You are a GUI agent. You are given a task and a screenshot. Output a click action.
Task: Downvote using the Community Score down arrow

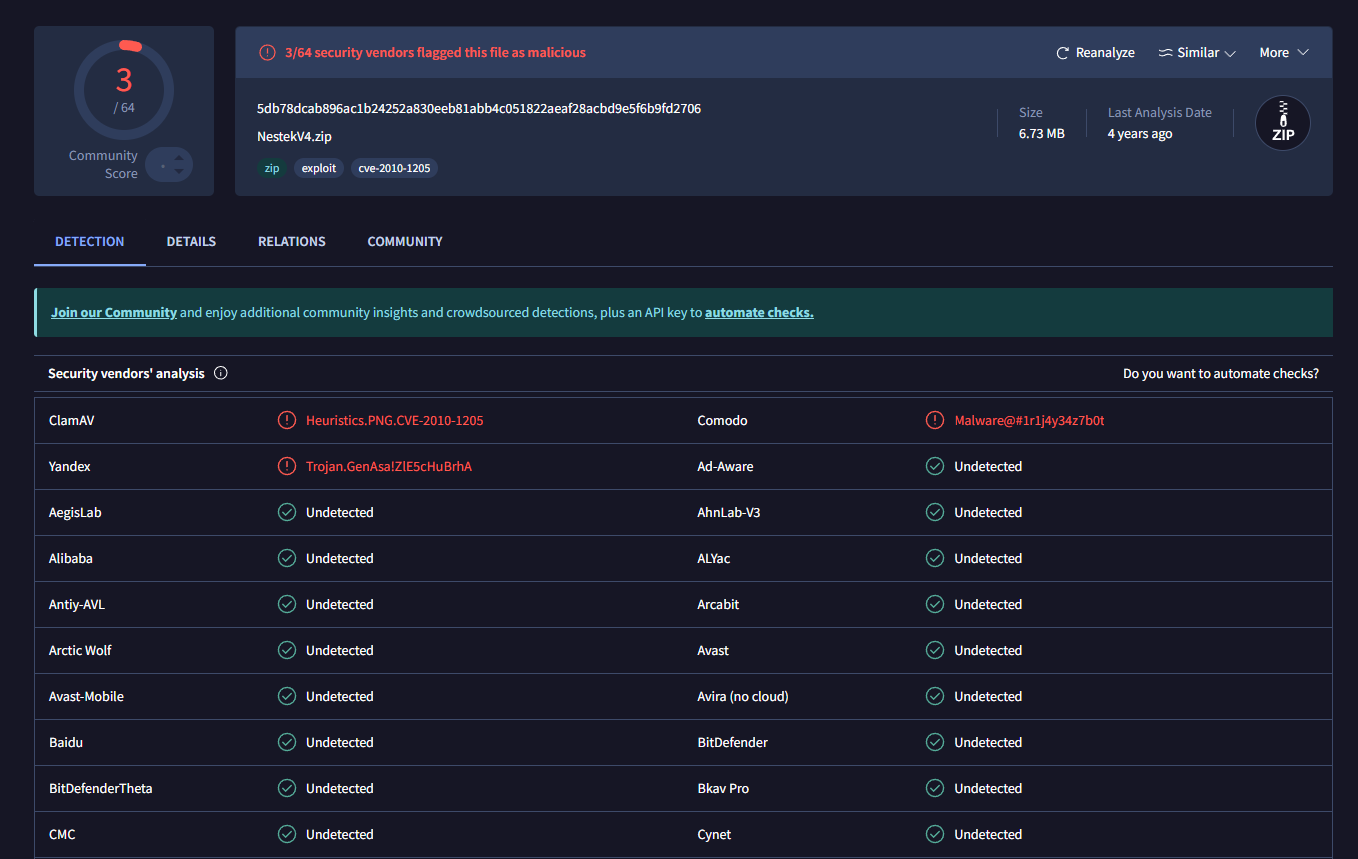pyautogui.click(x=178, y=172)
